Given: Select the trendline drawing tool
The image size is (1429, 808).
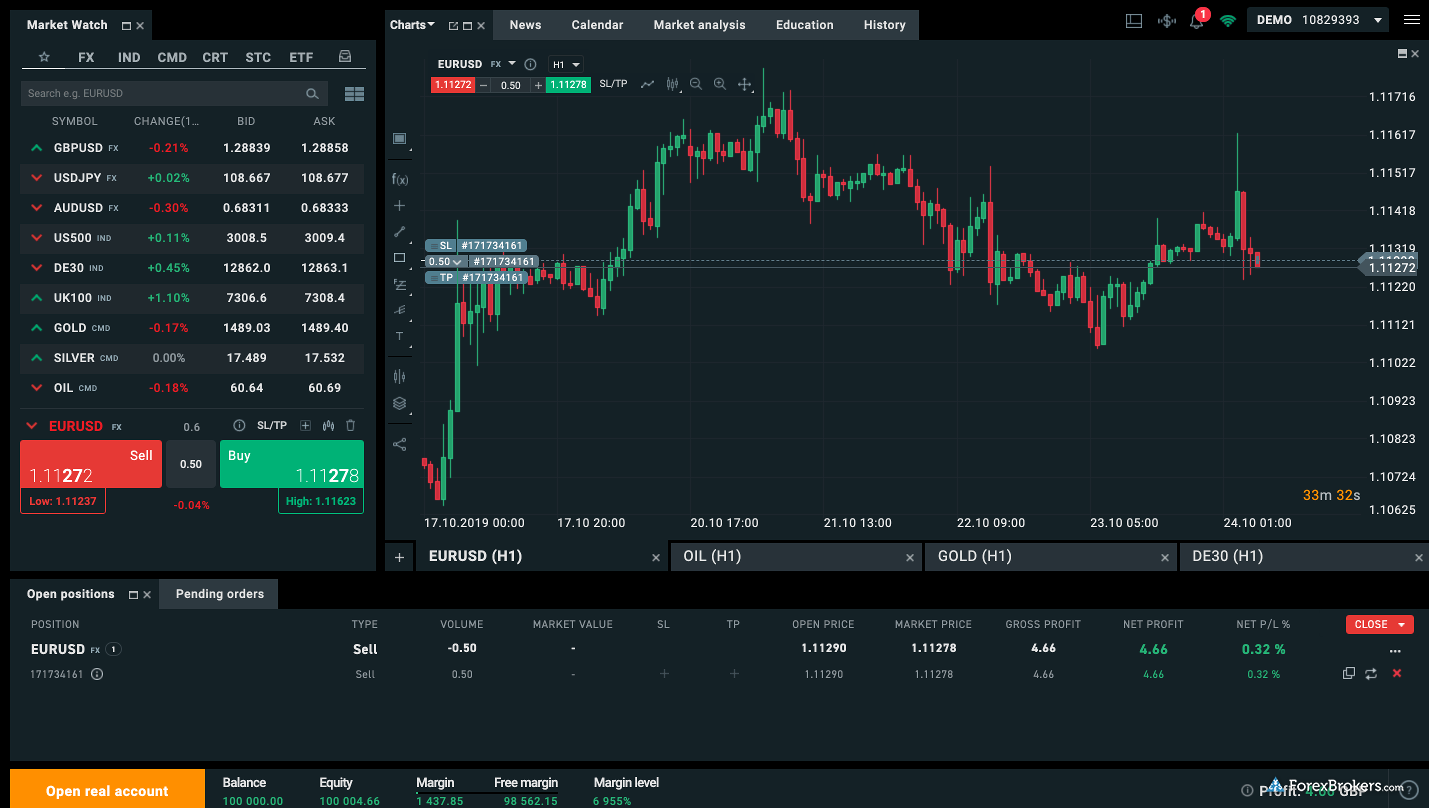Looking at the screenshot, I should (x=400, y=232).
